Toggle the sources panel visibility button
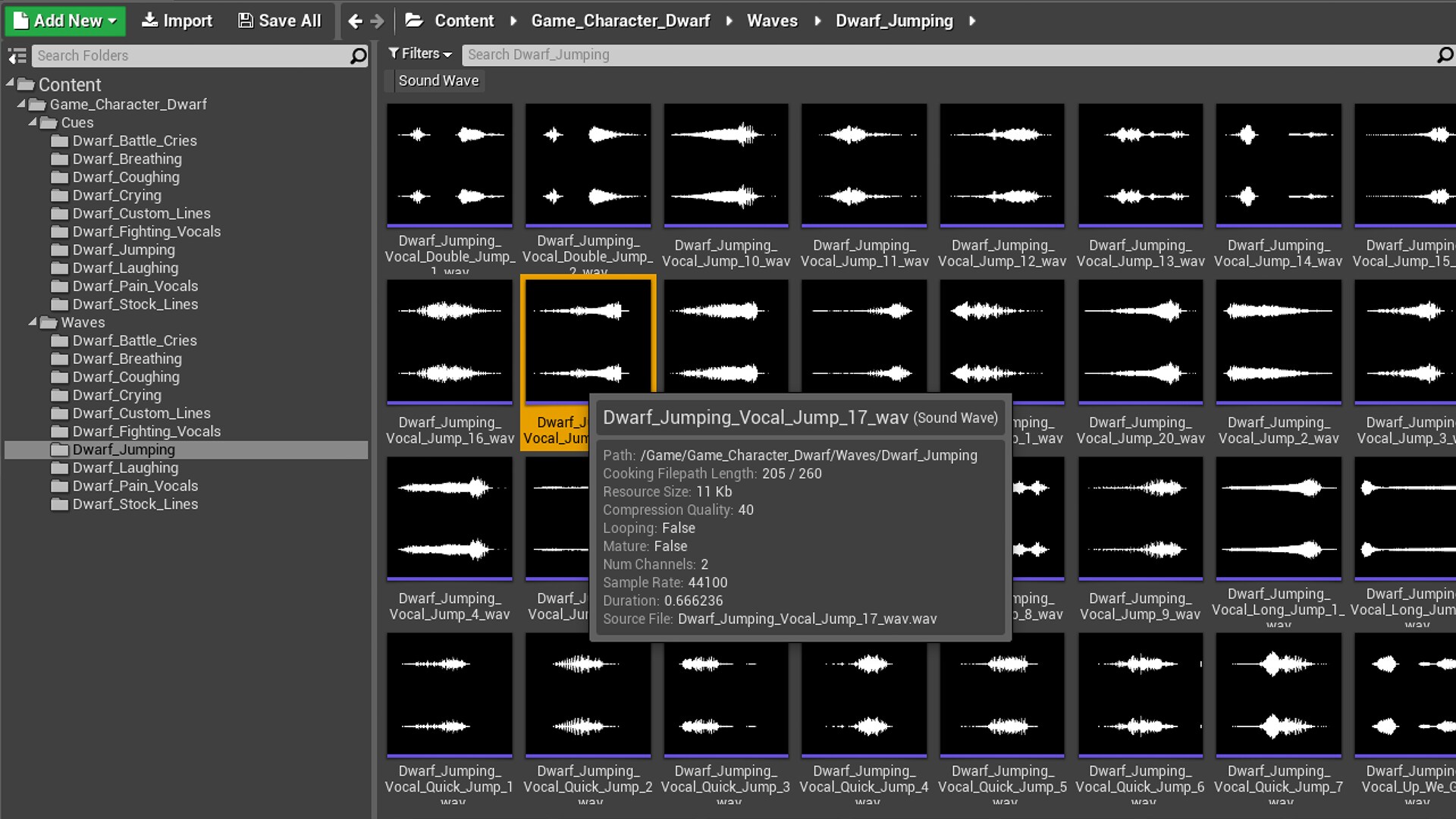 (x=17, y=55)
